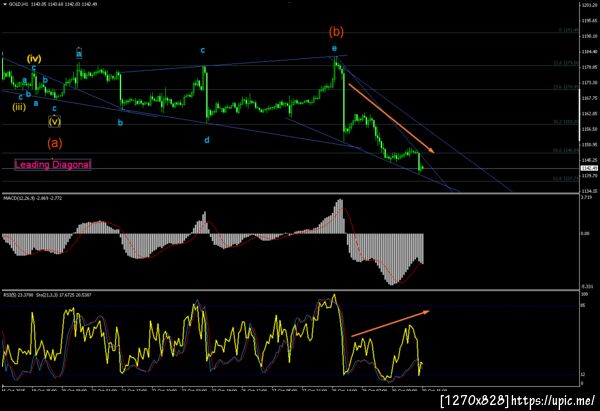Click the 1201.20 price axis label
Image resolution: width=600 pixels, height=411 pixels.
(589, 5)
